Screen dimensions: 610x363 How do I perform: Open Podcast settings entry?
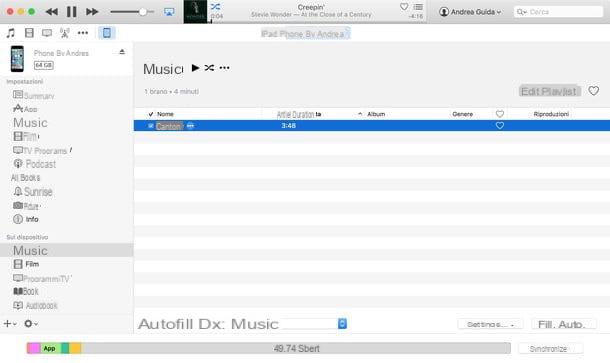pyautogui.click(x=35, y=164)
